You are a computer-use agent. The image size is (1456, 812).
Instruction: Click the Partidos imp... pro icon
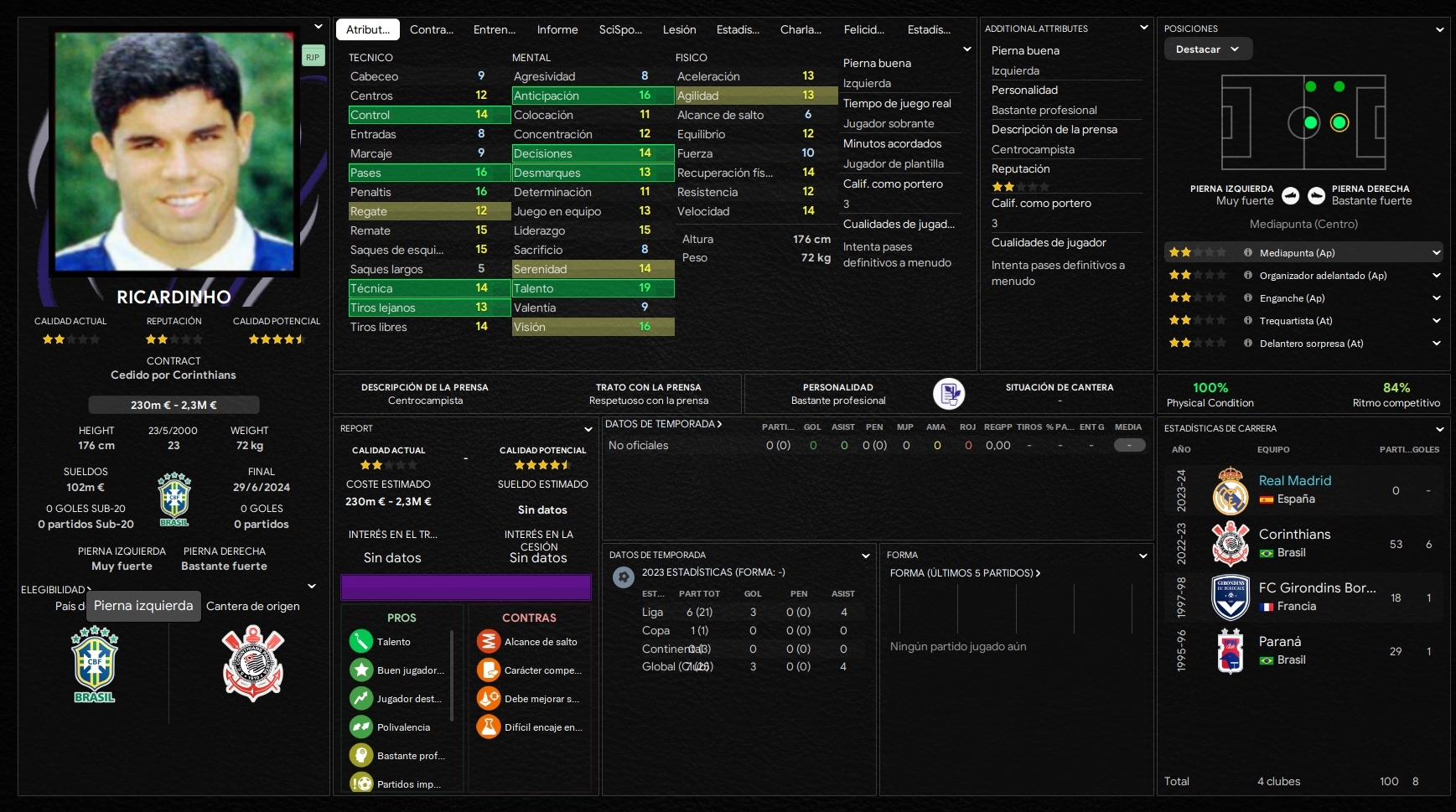point(361,784)
